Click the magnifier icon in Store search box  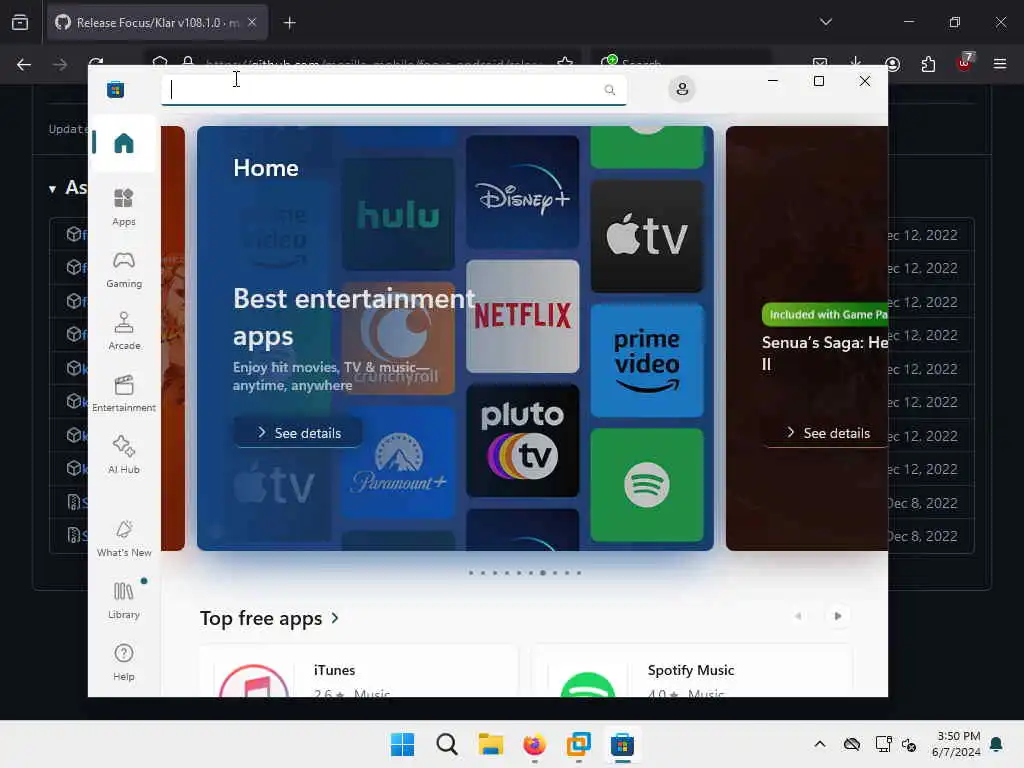tap(609, 90)
